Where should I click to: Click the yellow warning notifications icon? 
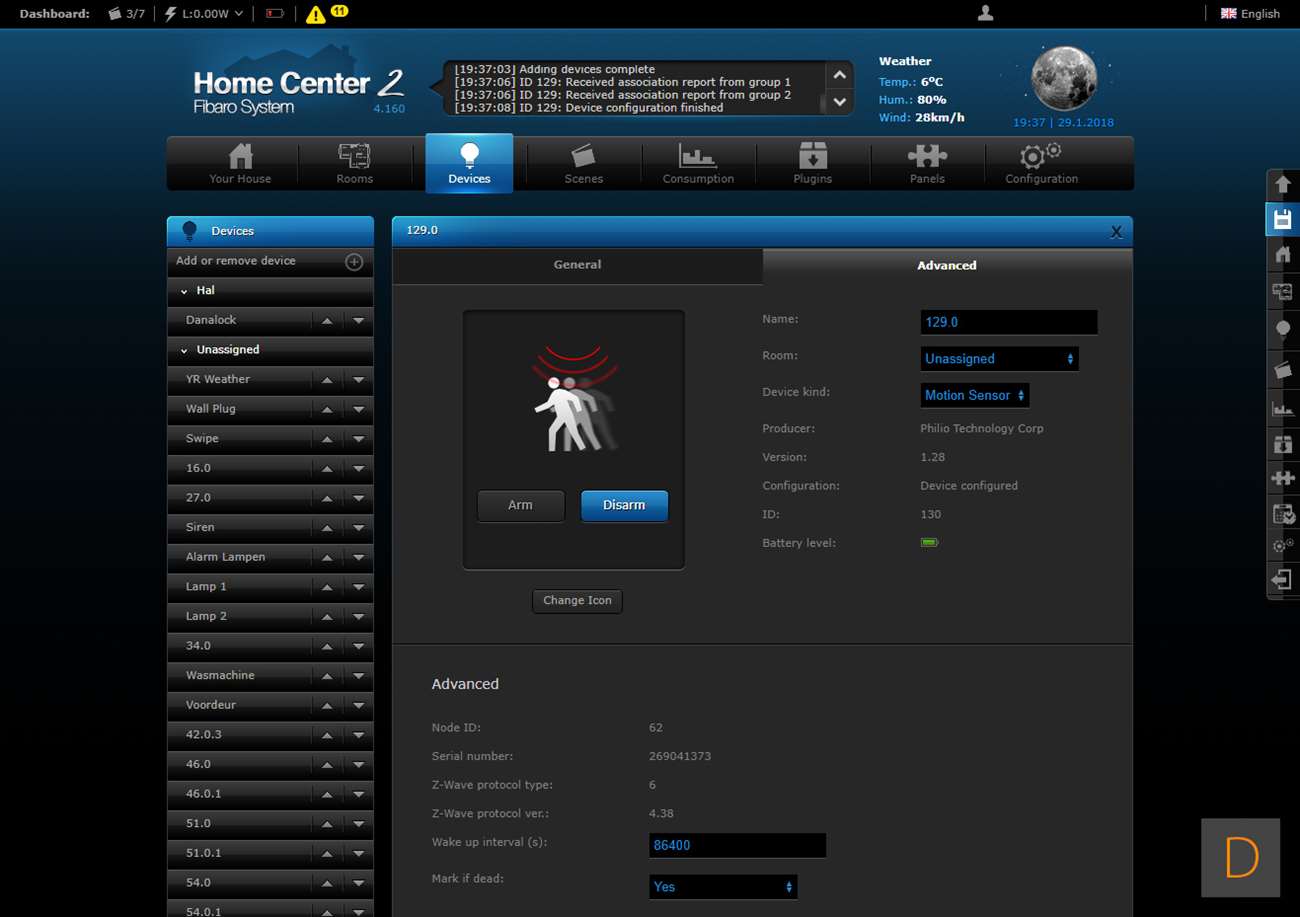pyautogui.click(x=316, y=14)
